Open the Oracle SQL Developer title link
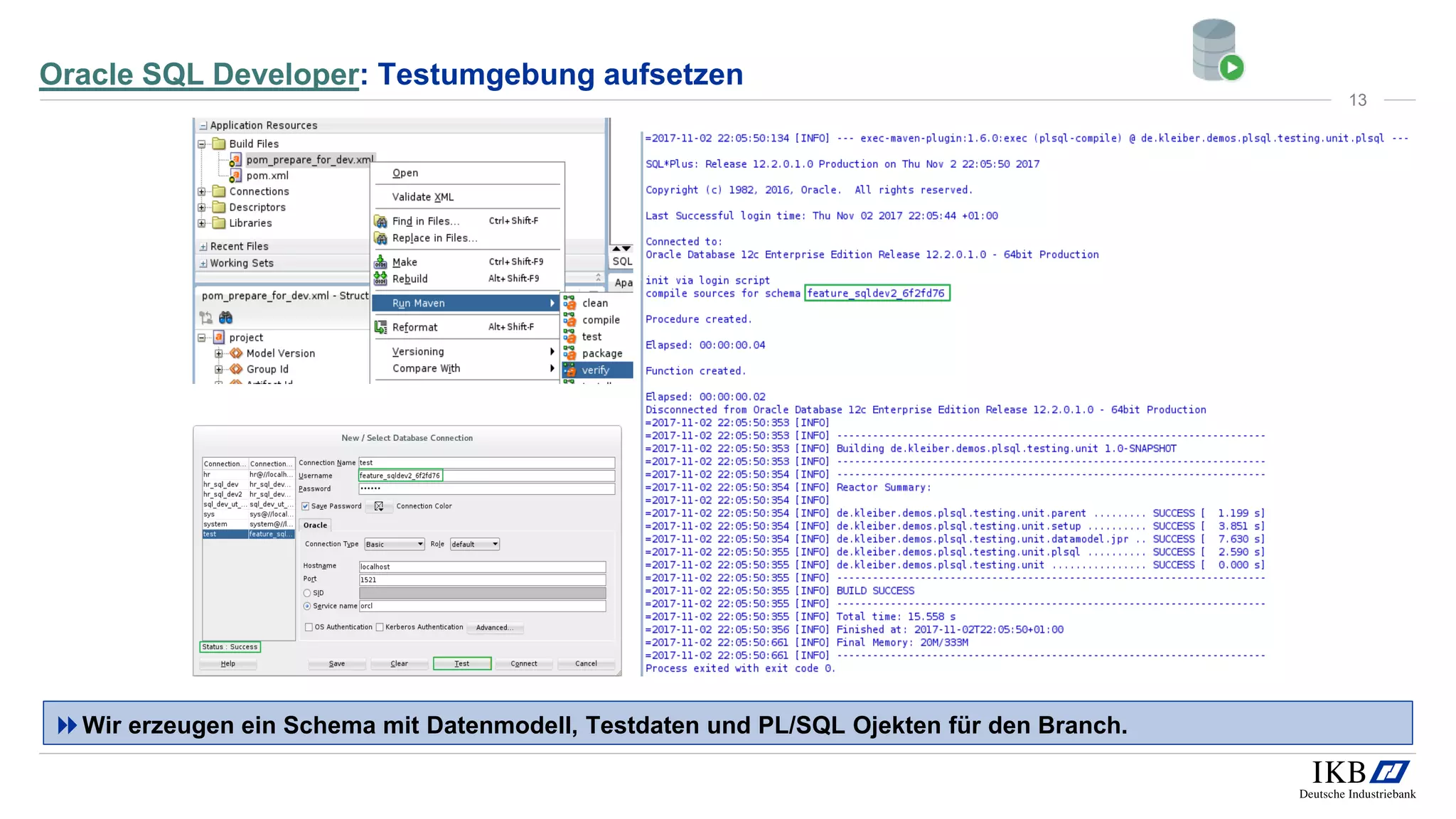 199,75
